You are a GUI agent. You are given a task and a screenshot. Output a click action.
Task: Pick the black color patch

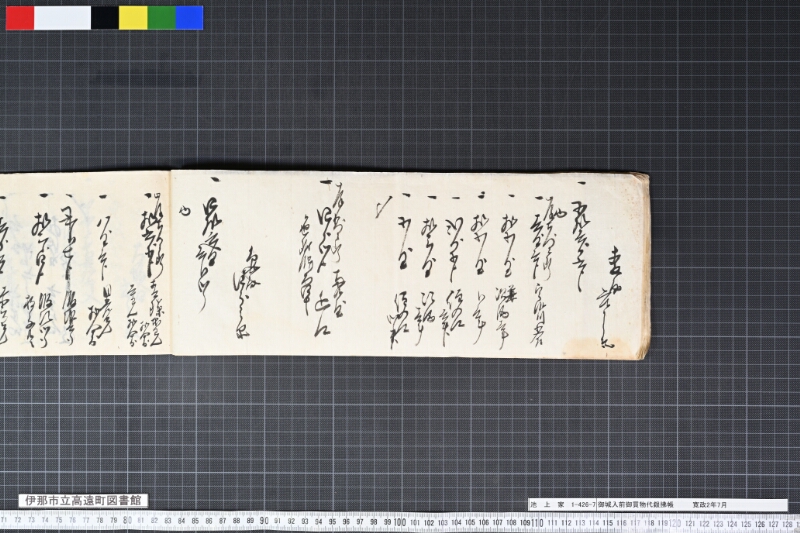(x=105, y=18)
